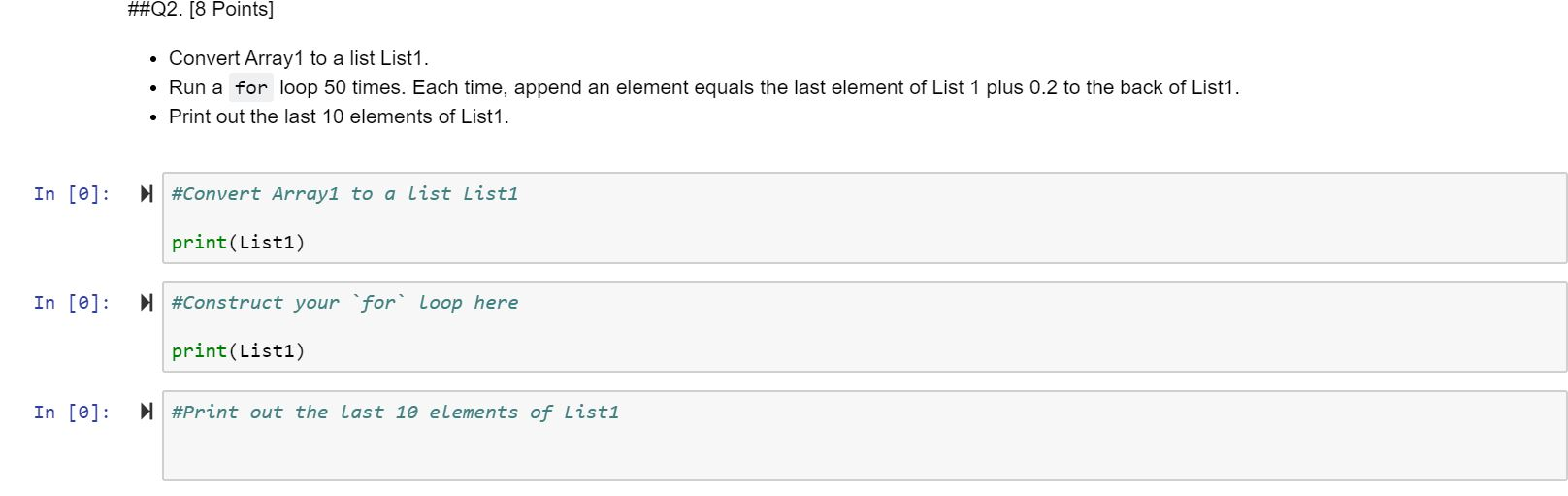1568x496 pixels.
Task: Click the 'Convert Array1 to a list List1' bullet
Action: click(x=298, y=58)
